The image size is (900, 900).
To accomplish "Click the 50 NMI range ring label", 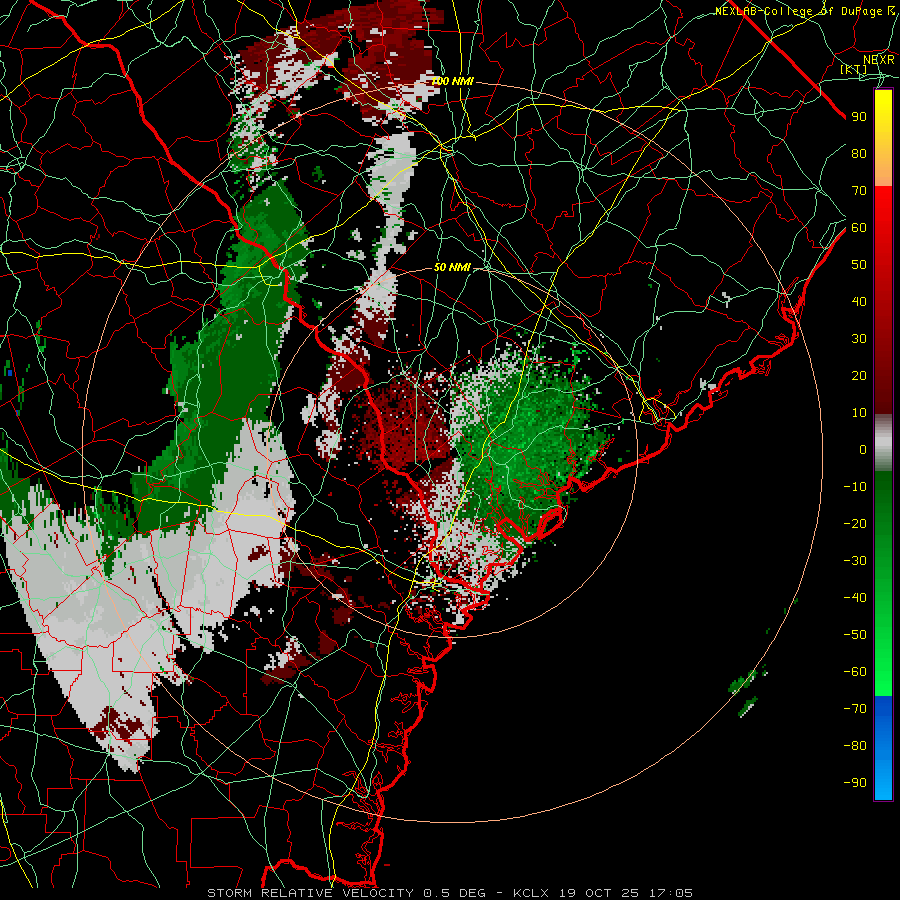I will point(452,267).
